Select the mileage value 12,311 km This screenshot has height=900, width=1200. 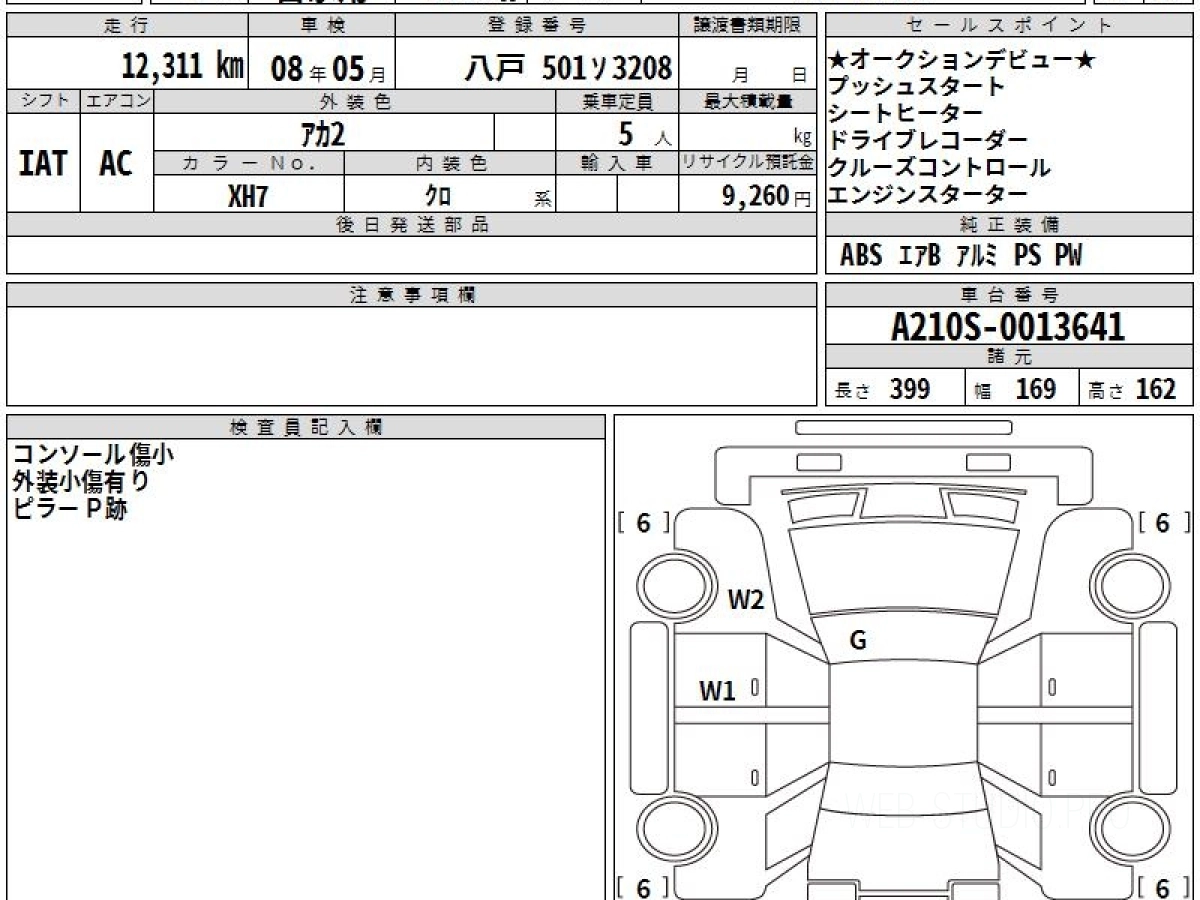point(183,68)
